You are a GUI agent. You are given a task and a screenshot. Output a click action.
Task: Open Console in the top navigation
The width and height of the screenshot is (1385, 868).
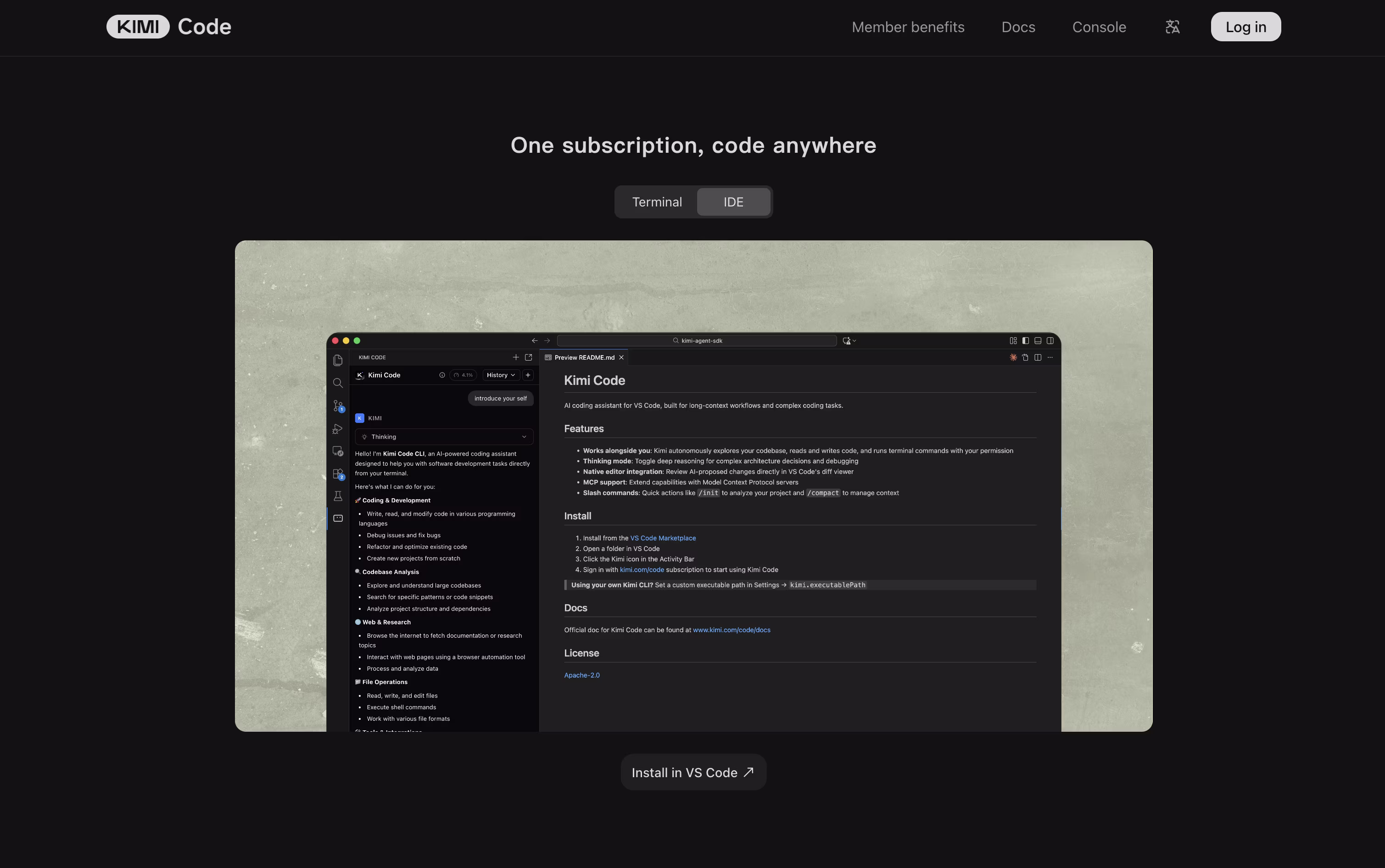click(1099, 27)
